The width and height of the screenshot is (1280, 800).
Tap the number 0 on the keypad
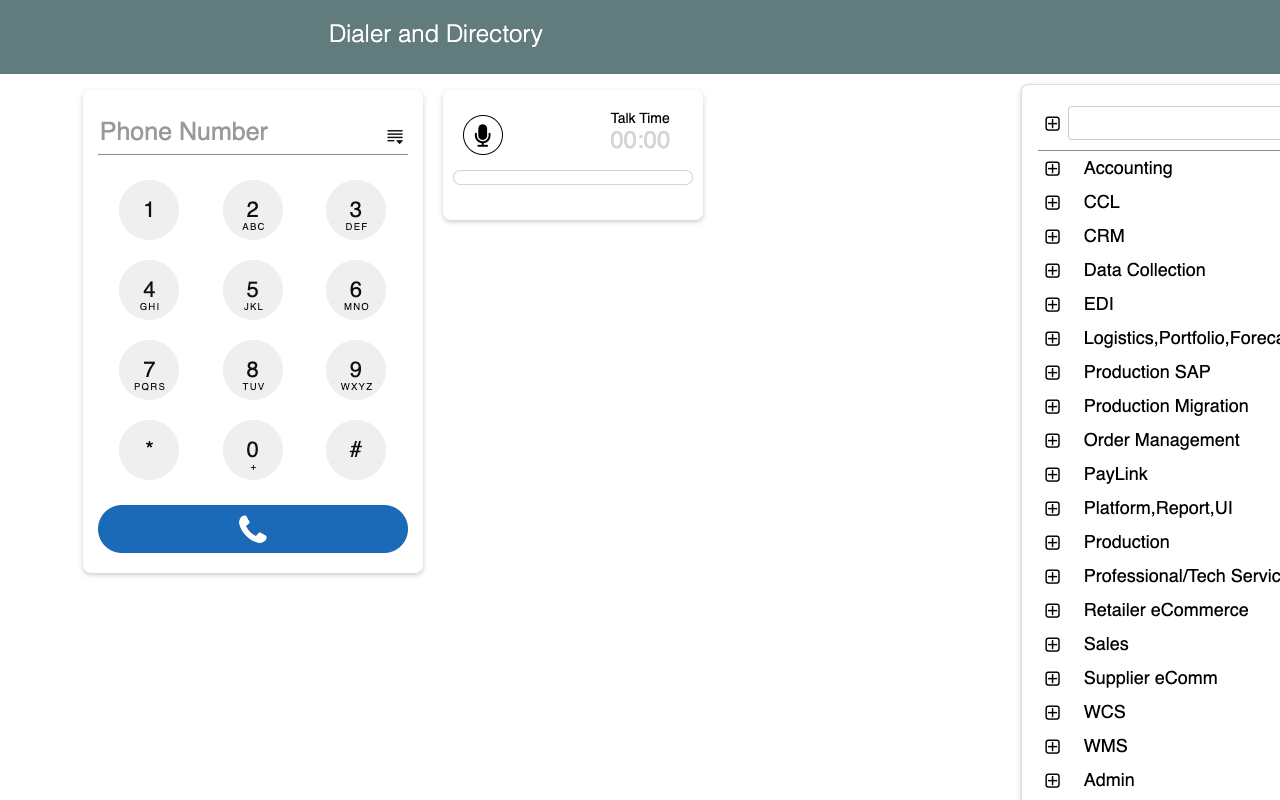252,450
